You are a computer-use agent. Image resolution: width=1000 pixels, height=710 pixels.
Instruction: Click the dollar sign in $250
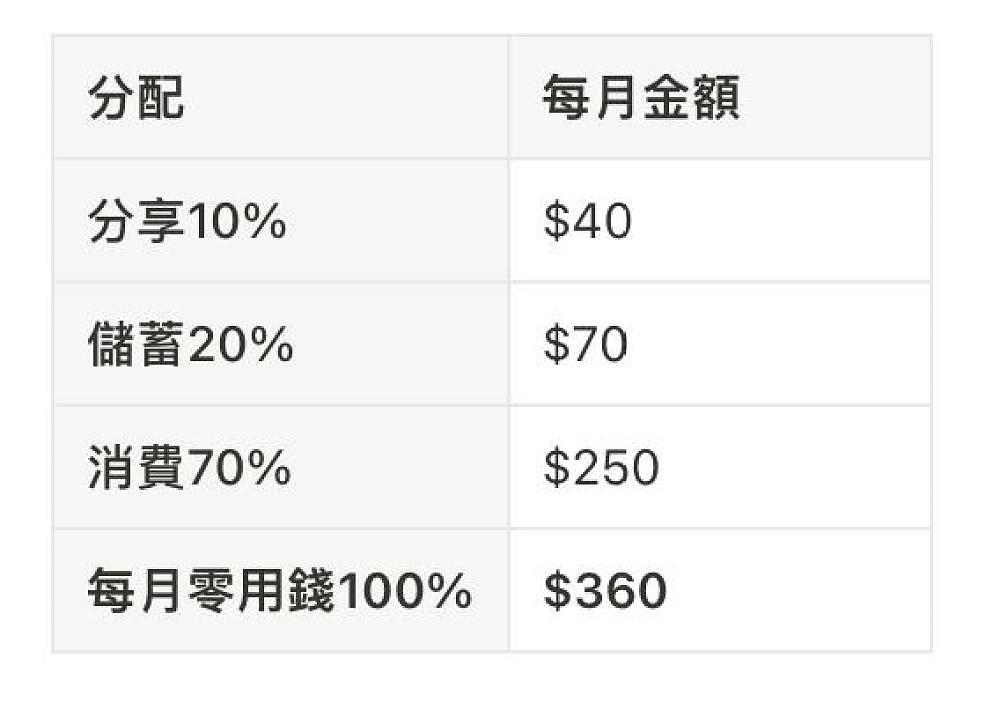click(555, 468)
